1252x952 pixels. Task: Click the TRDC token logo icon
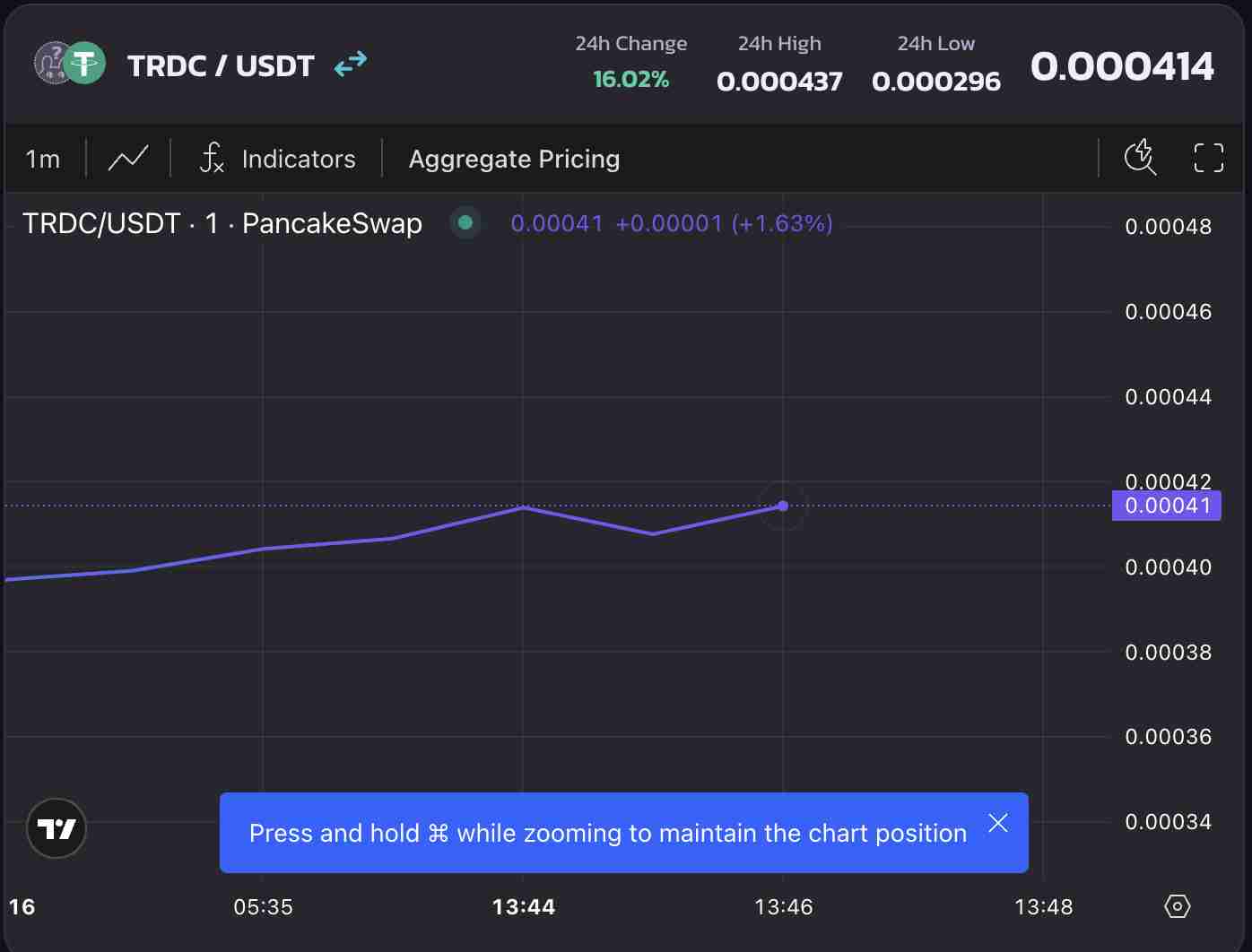point(51,64)
